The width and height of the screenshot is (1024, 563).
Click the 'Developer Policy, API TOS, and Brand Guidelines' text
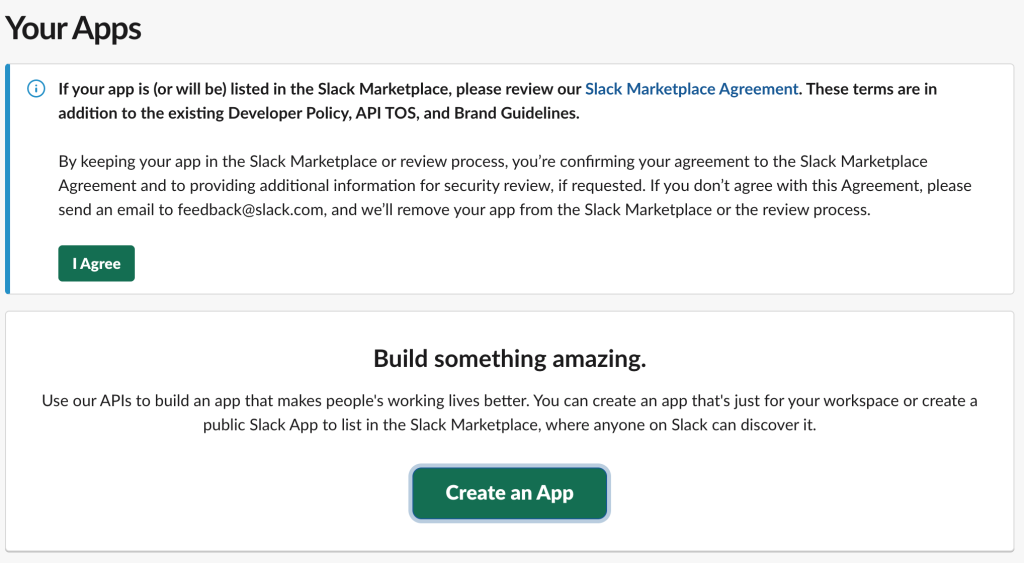point(402,113)
